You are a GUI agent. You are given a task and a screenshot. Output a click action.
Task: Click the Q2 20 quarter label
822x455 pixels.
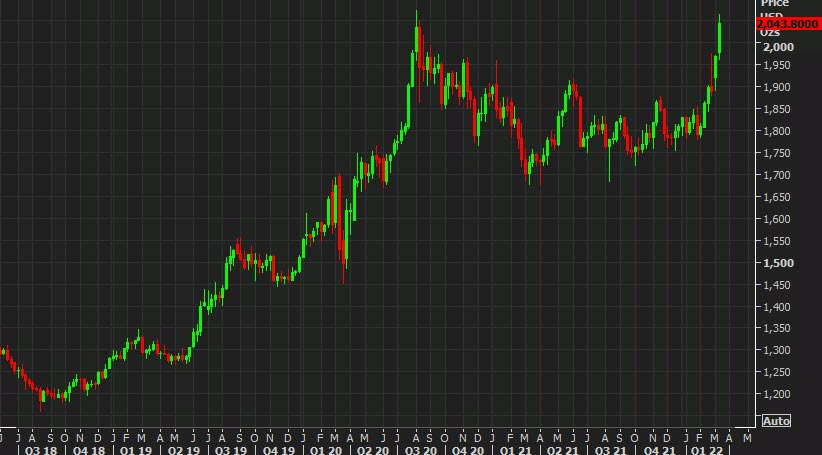pos(373,450)
